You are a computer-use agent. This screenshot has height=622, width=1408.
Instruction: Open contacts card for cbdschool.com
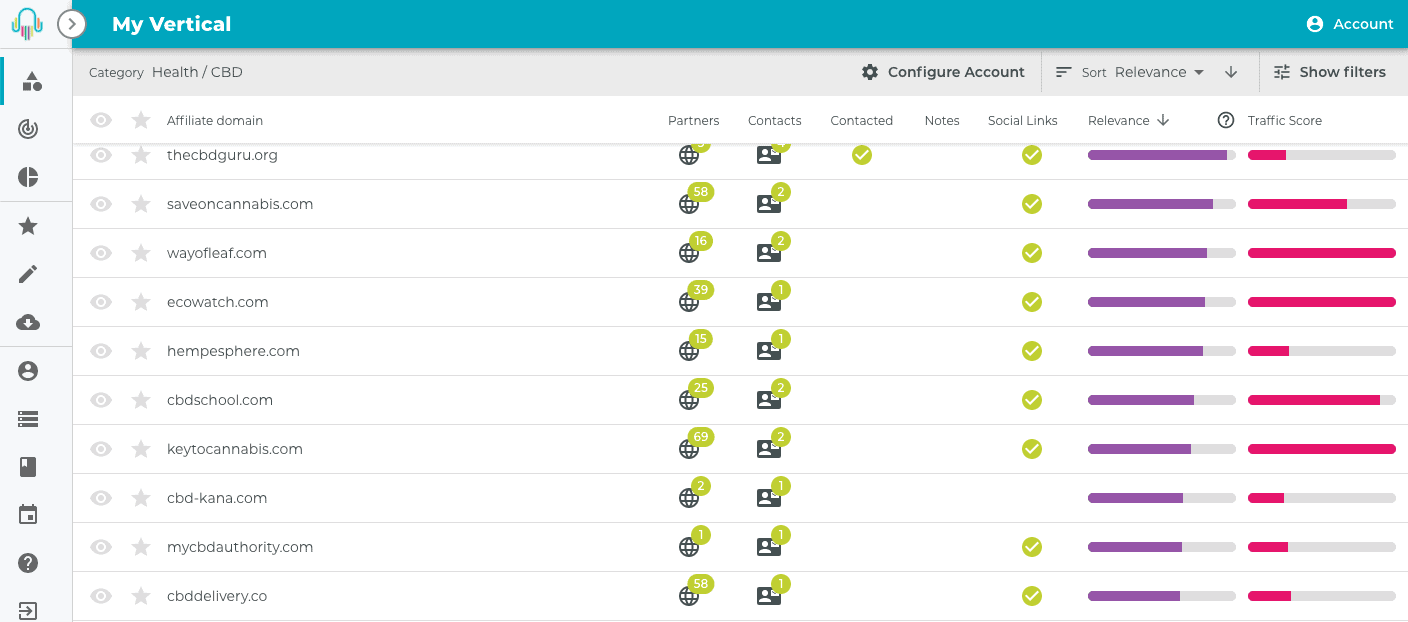pos(769,400)
